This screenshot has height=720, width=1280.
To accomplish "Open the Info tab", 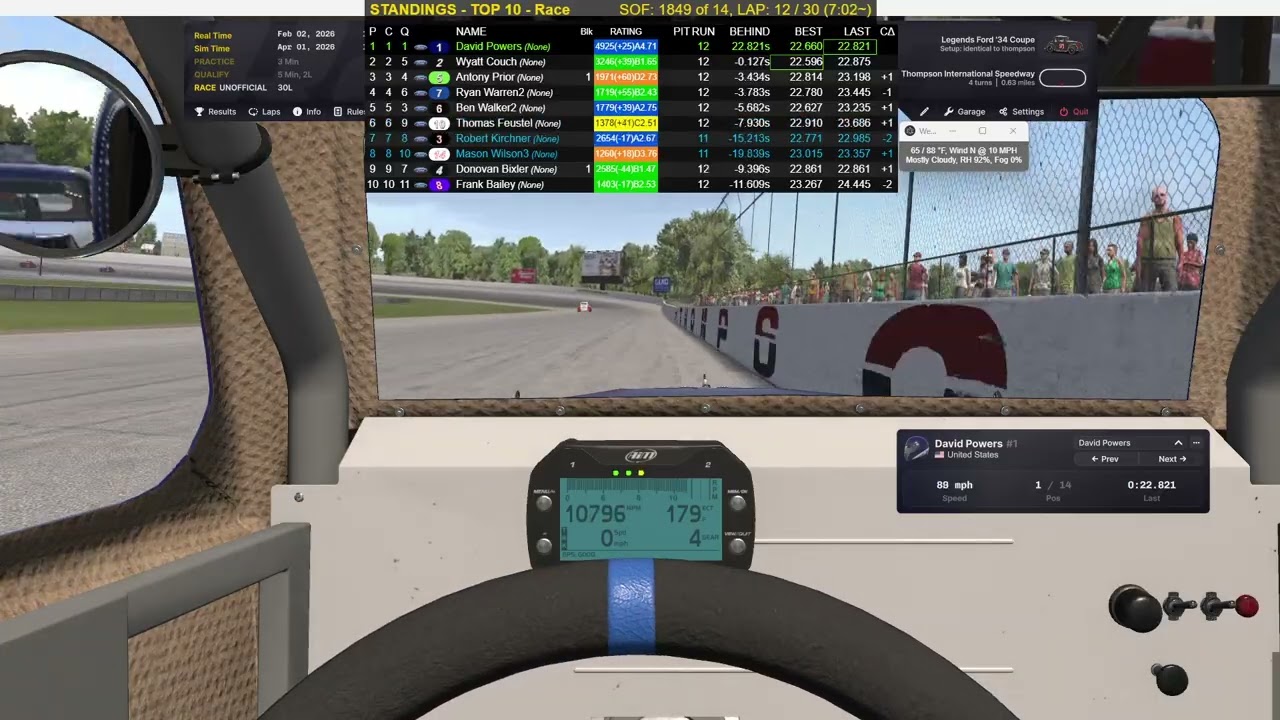I will point(307,112).
